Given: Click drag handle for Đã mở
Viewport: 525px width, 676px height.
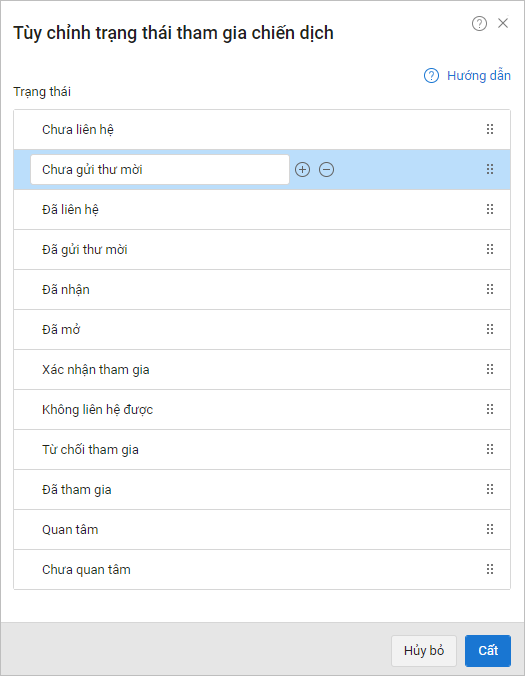Looking at the screenshot, I should point(490,329).
